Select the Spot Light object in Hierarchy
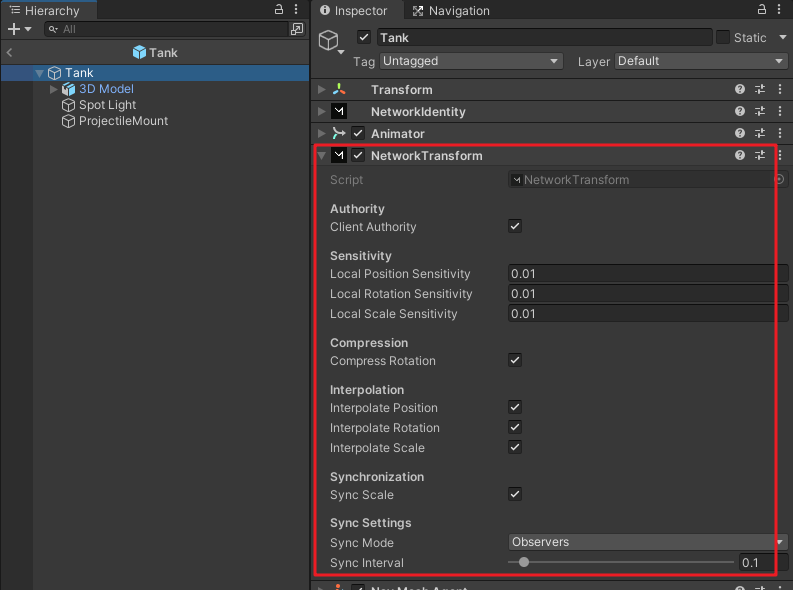Viewport: 793px width, 590px height. click(107, 105)
